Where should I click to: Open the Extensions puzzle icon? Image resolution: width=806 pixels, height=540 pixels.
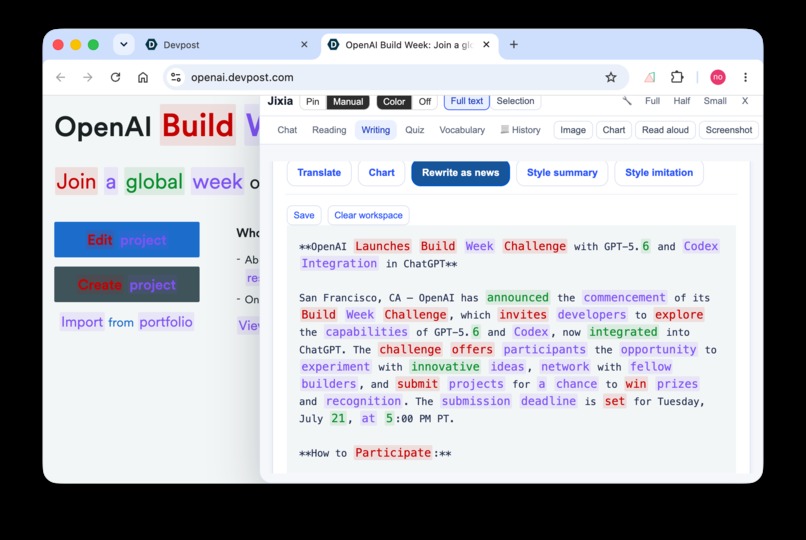(677, 77)
